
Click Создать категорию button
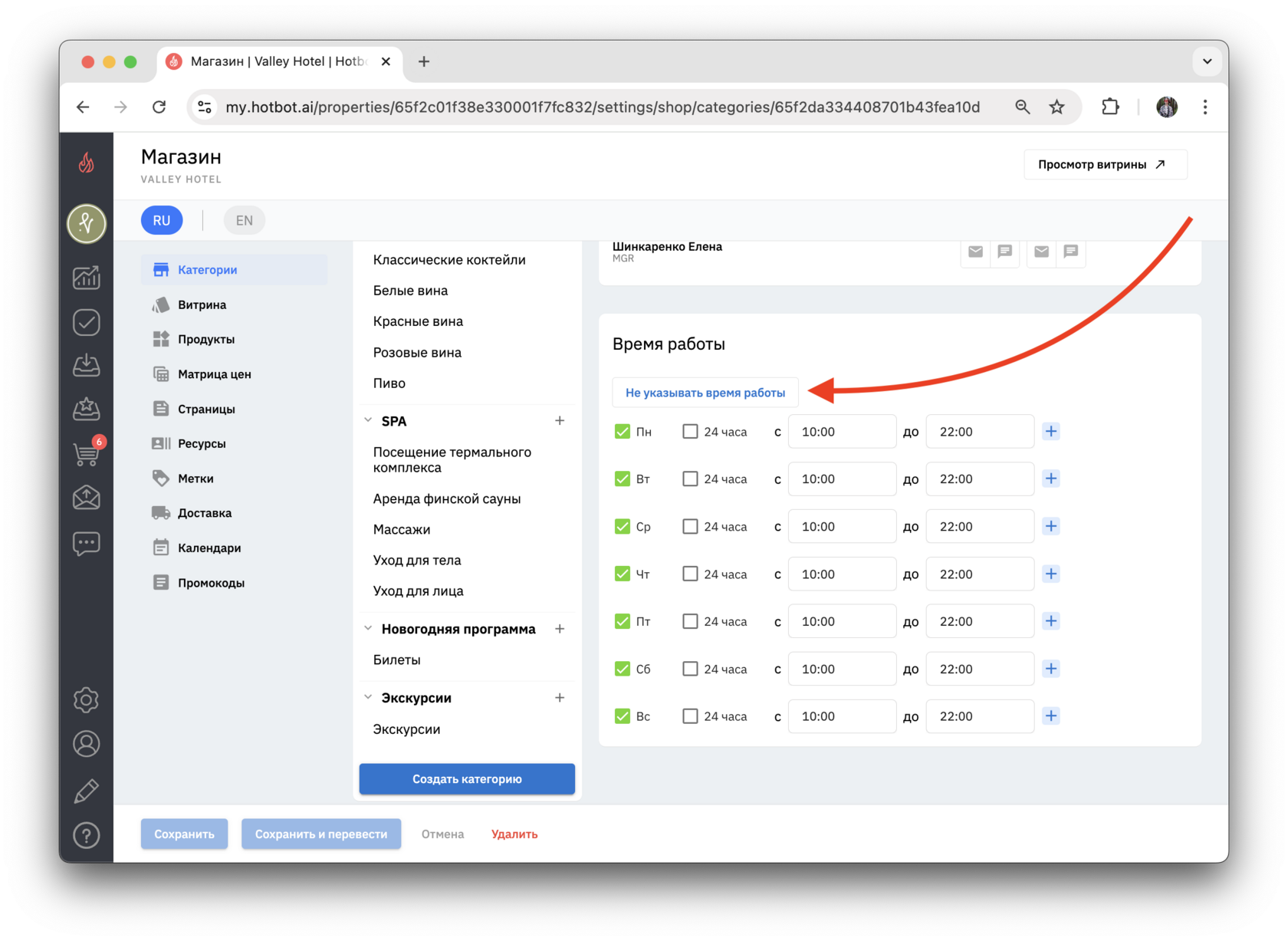[x=467, y=778]
